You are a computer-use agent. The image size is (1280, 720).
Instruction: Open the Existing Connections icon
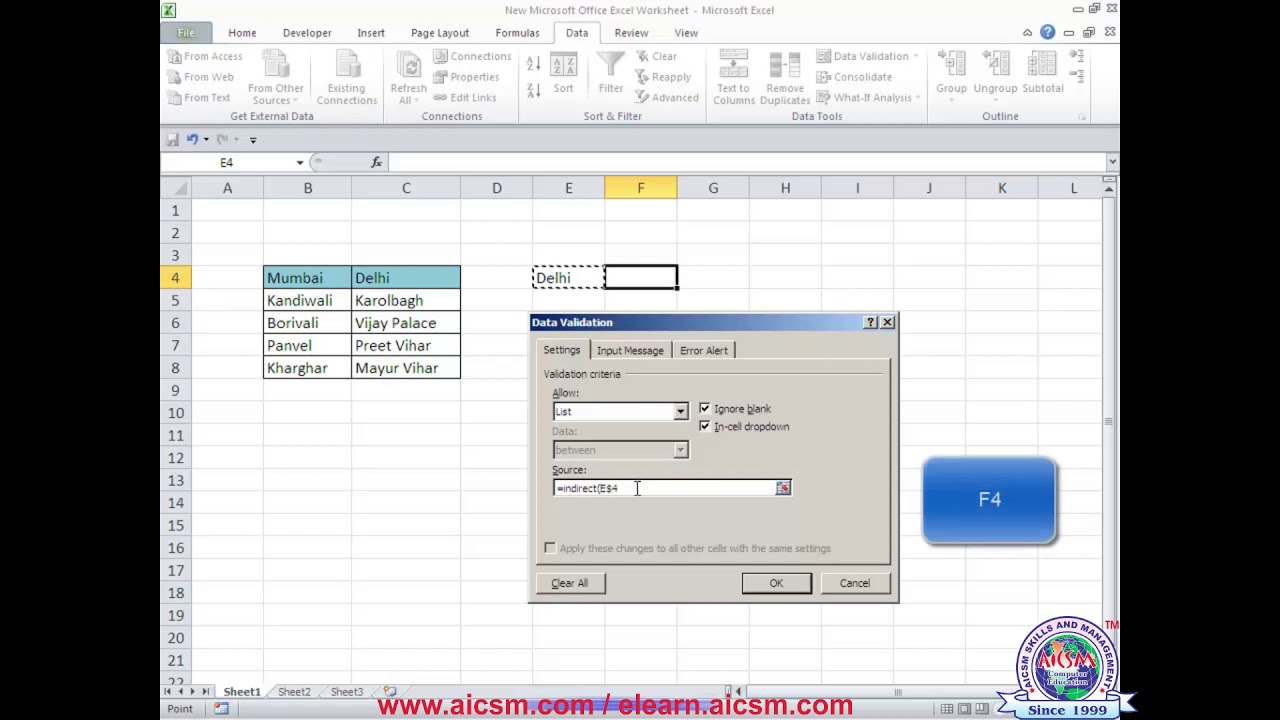click(x=346, y=64)
